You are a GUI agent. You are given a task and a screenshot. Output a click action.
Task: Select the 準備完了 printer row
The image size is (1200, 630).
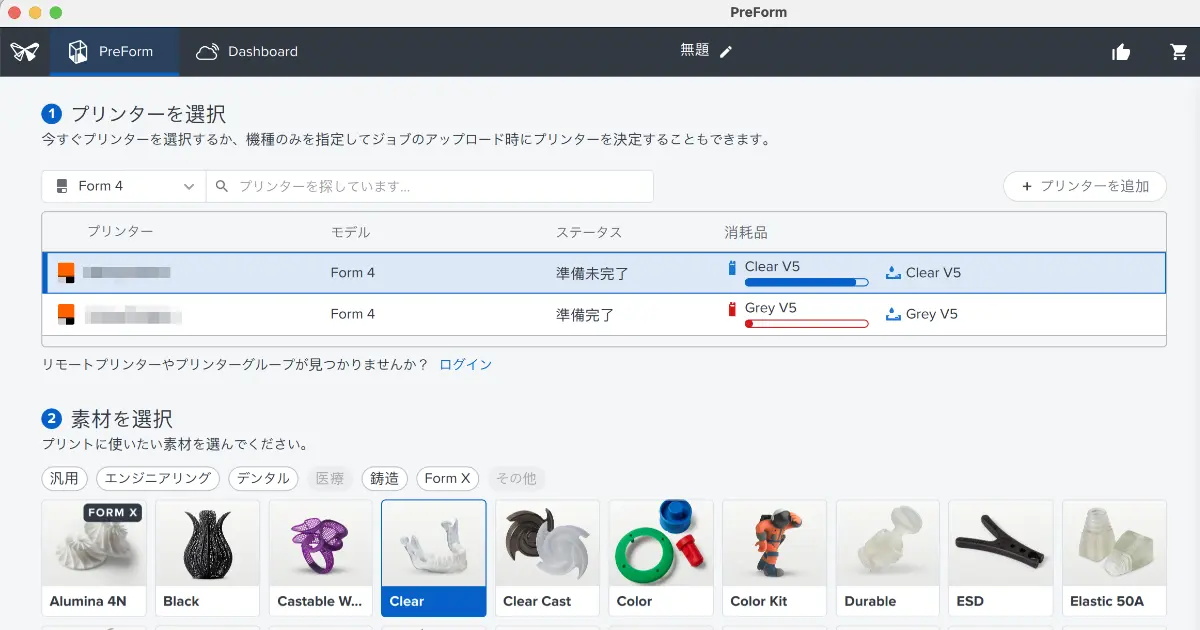tap(604, 314)
